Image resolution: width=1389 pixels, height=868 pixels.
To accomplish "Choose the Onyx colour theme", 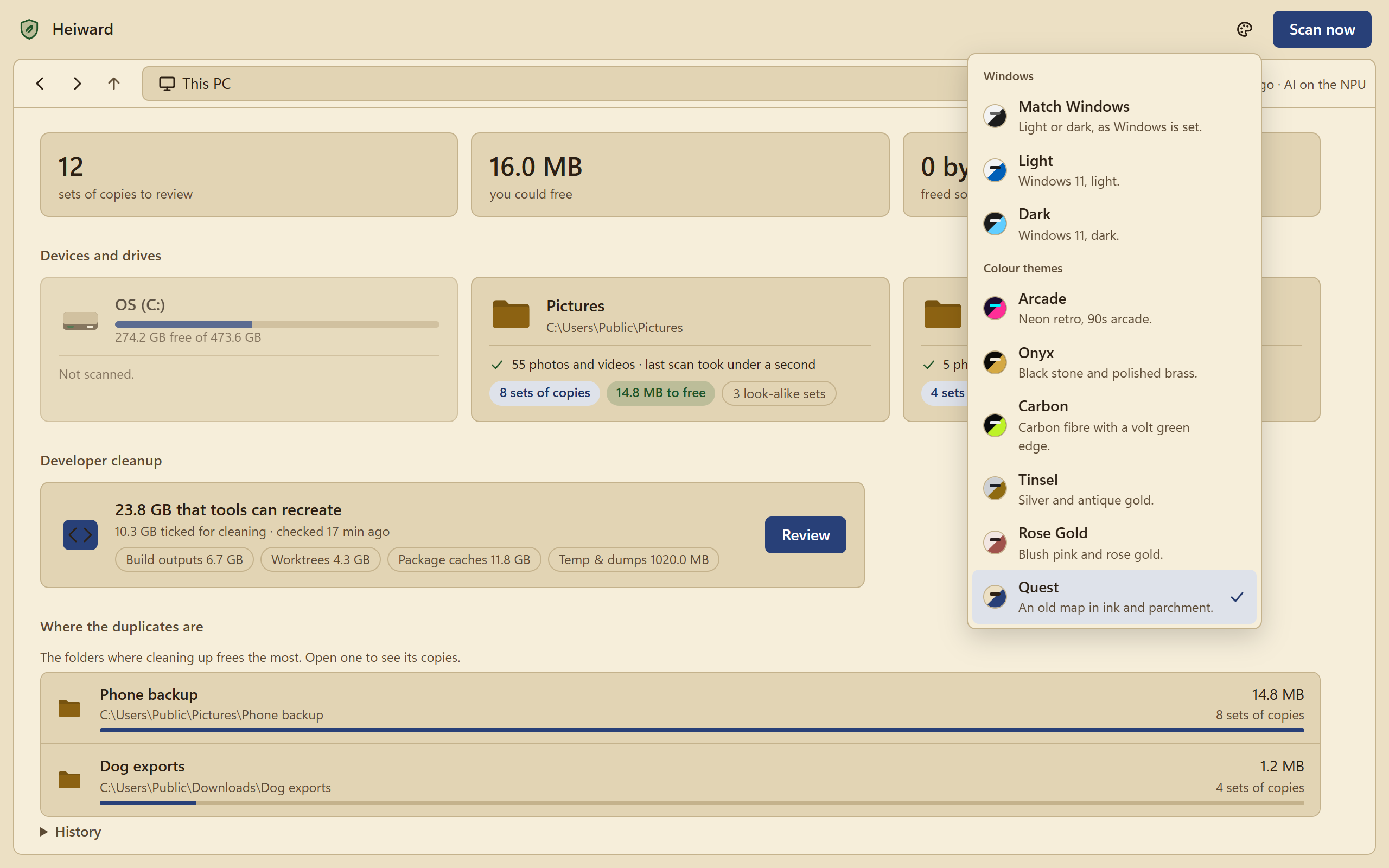I will pyautogui.click(x=1113, y=362).
